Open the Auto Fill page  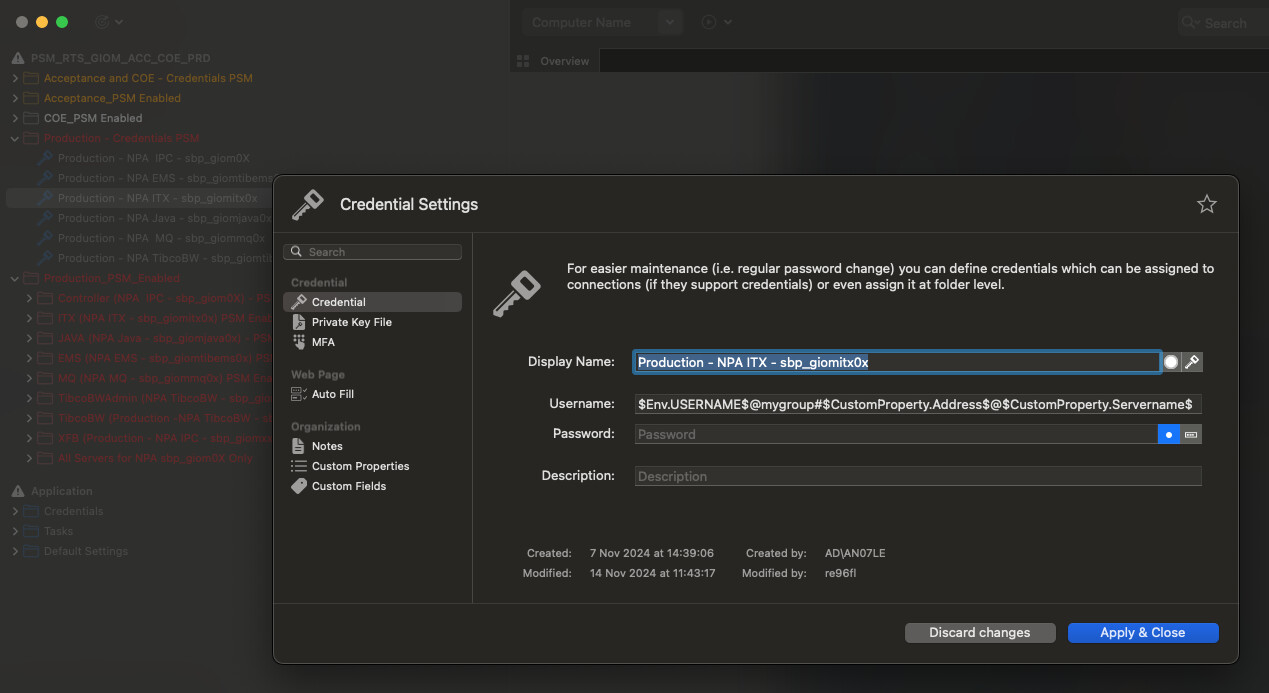(x=332, y=394)
